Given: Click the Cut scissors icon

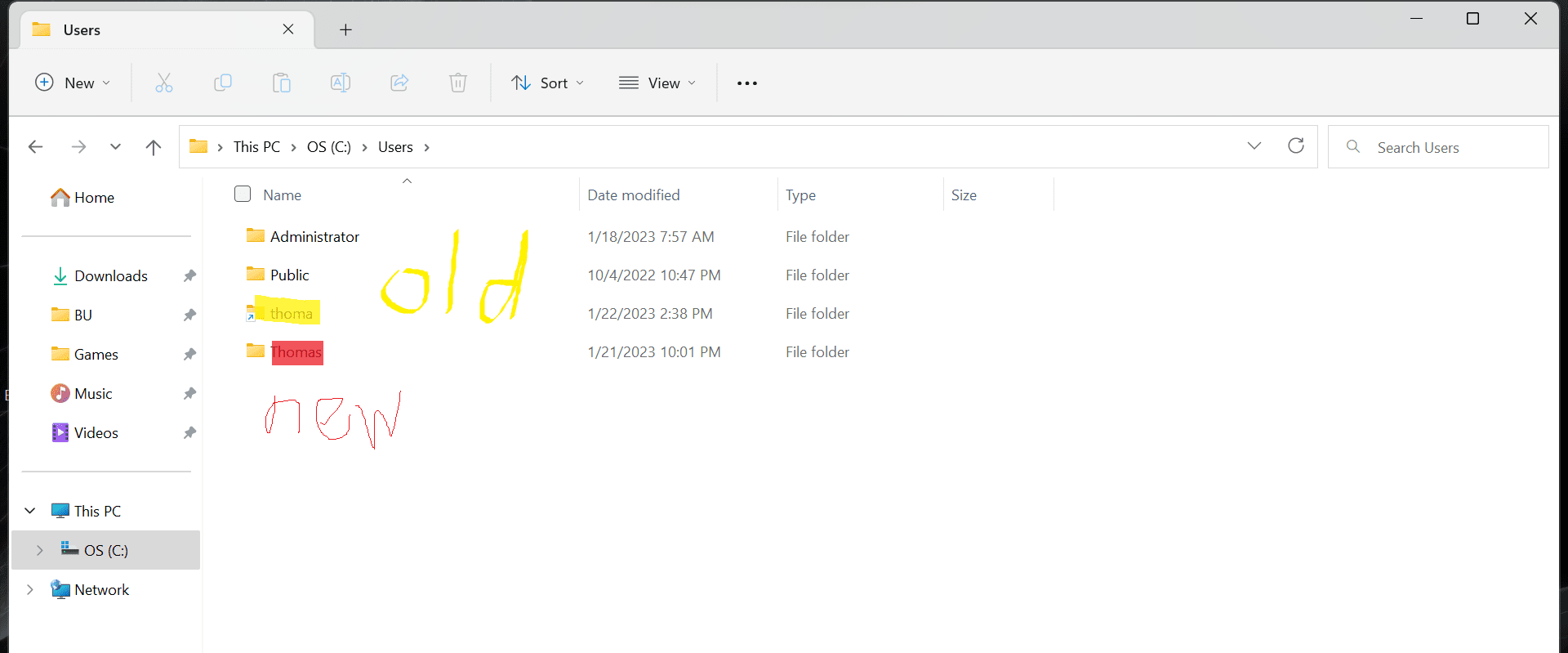Looking at the screenshot, I should 164,83.
